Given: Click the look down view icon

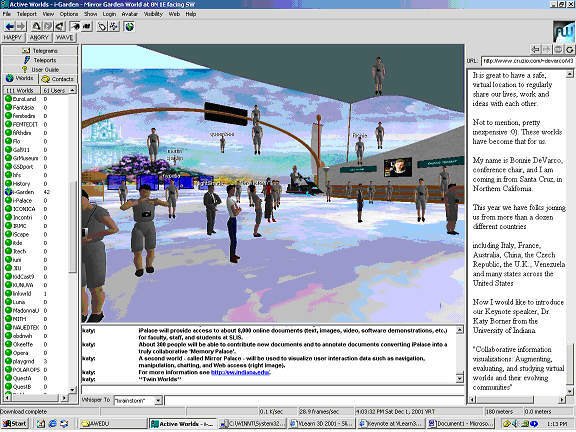Looking at the screenshot, I should coord(60,26).
